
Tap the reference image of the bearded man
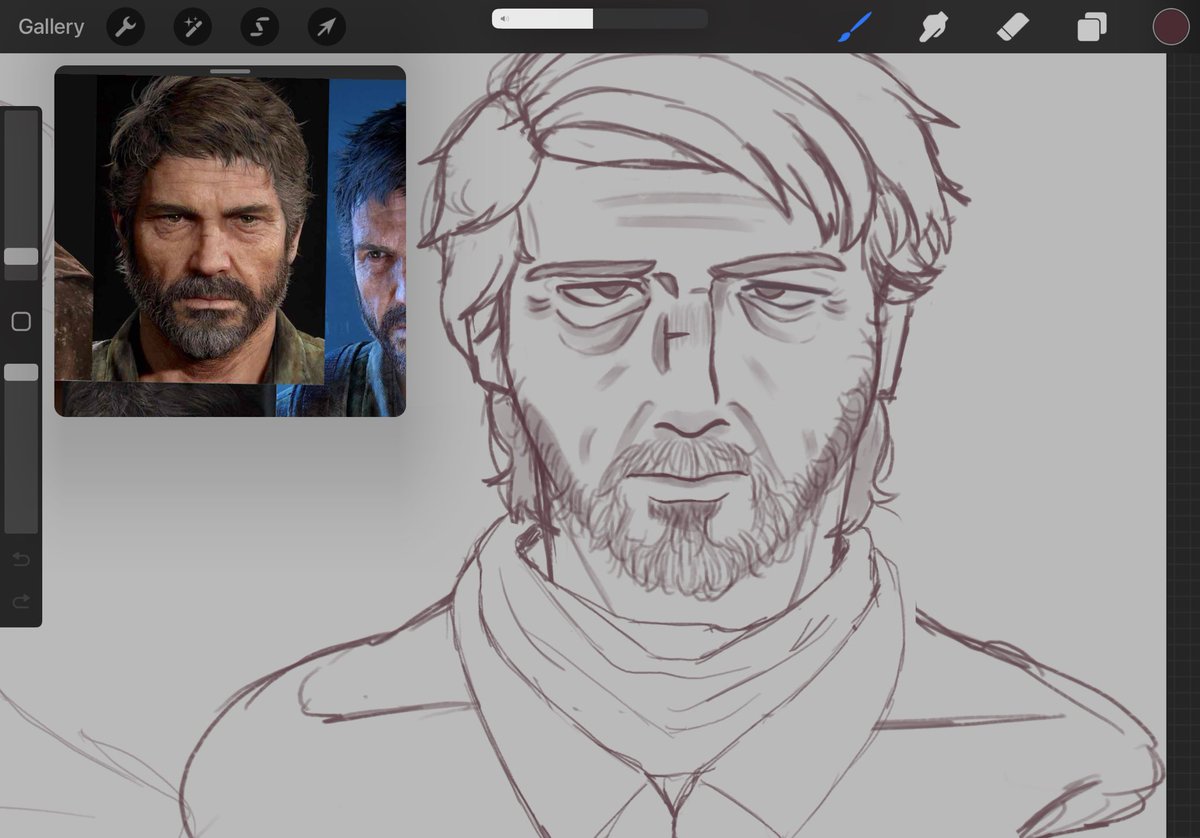210,229
